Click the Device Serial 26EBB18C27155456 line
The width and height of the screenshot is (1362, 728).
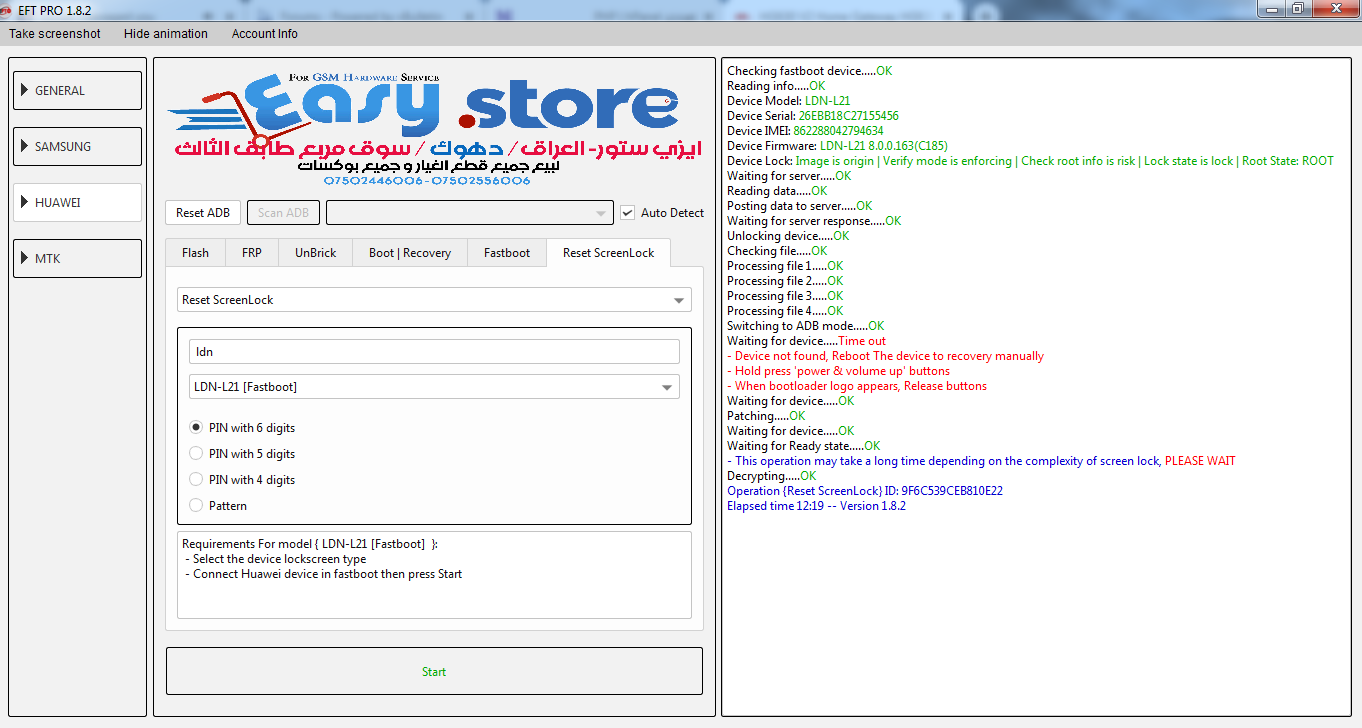813,116
